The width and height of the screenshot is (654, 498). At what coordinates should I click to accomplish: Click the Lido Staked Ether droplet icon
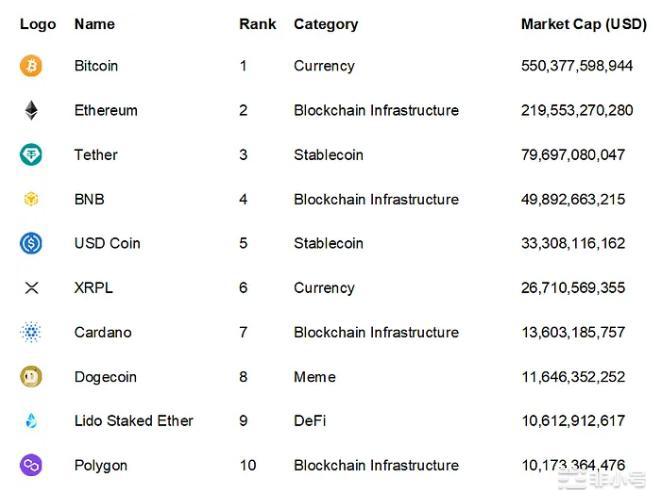[x=31, y=421]
